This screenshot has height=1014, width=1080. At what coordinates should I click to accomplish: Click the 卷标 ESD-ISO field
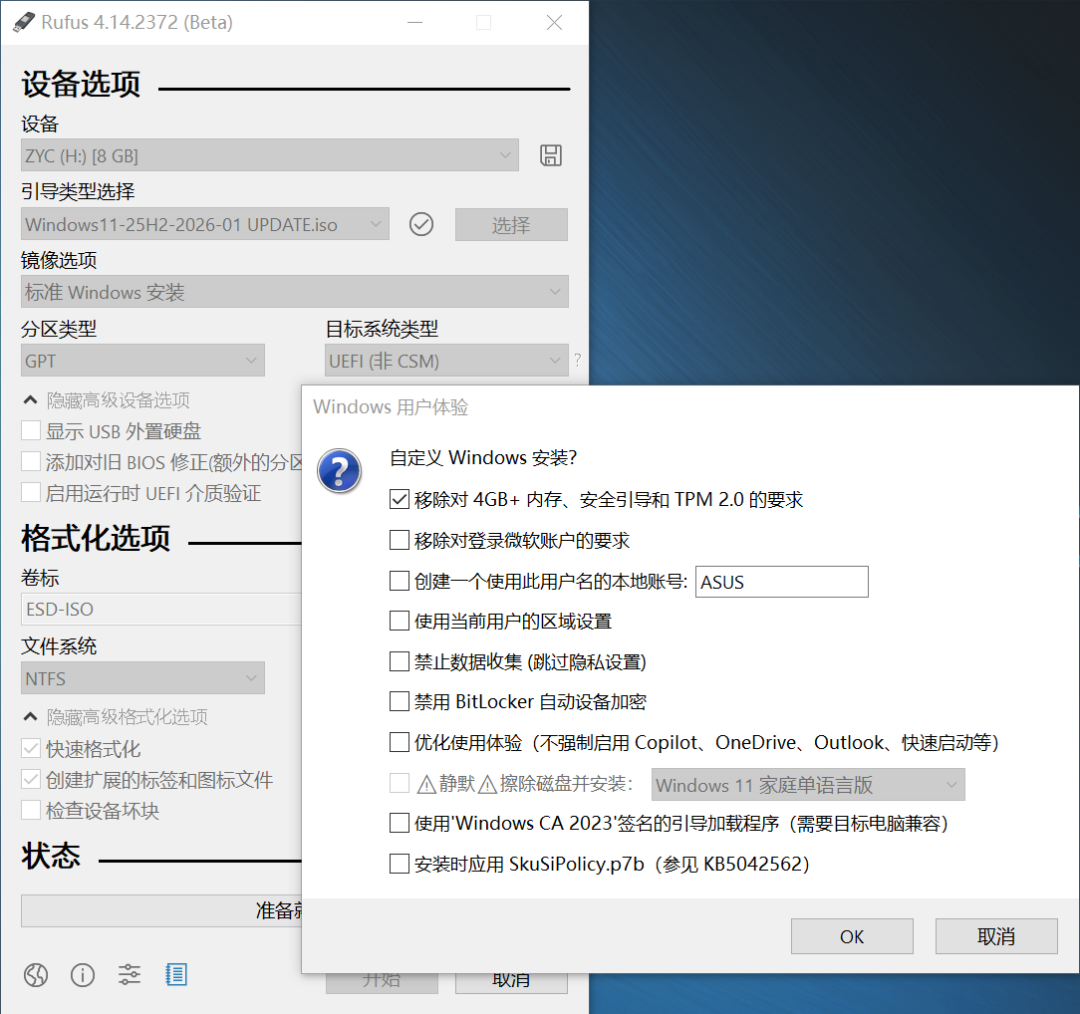pos(161,609)
